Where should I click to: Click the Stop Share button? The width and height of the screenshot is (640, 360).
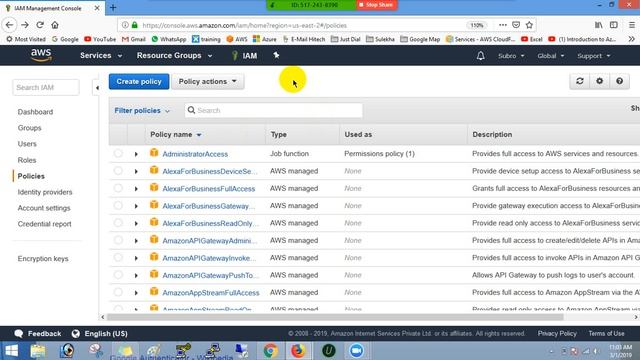pyautogui.click(x=376, y=5)
